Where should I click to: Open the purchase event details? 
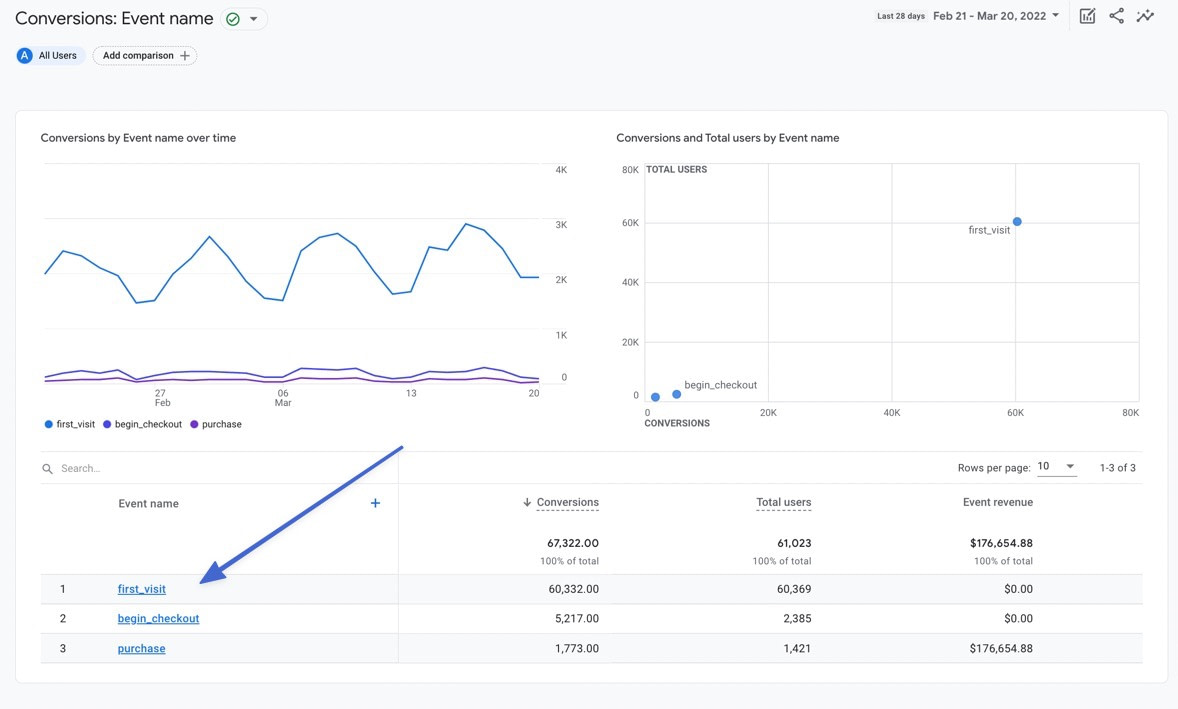point(141,648)
